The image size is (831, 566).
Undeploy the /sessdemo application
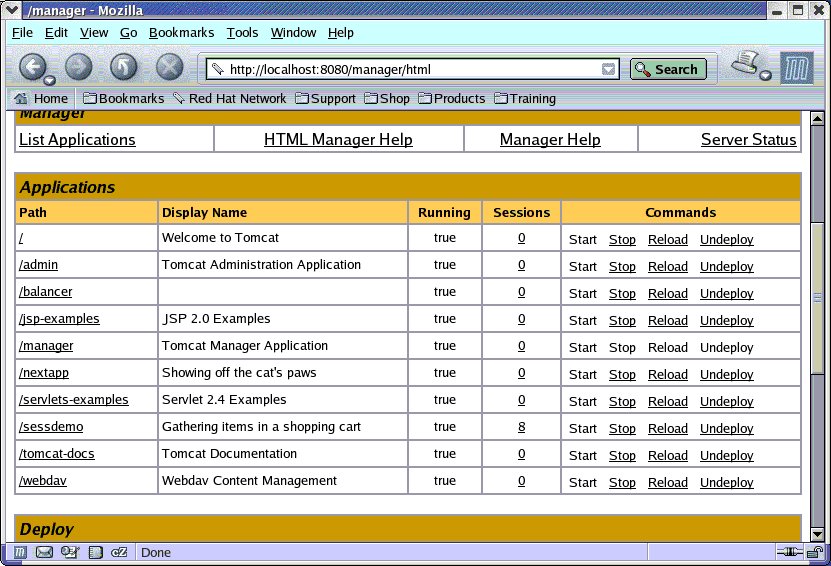[727, 429]
